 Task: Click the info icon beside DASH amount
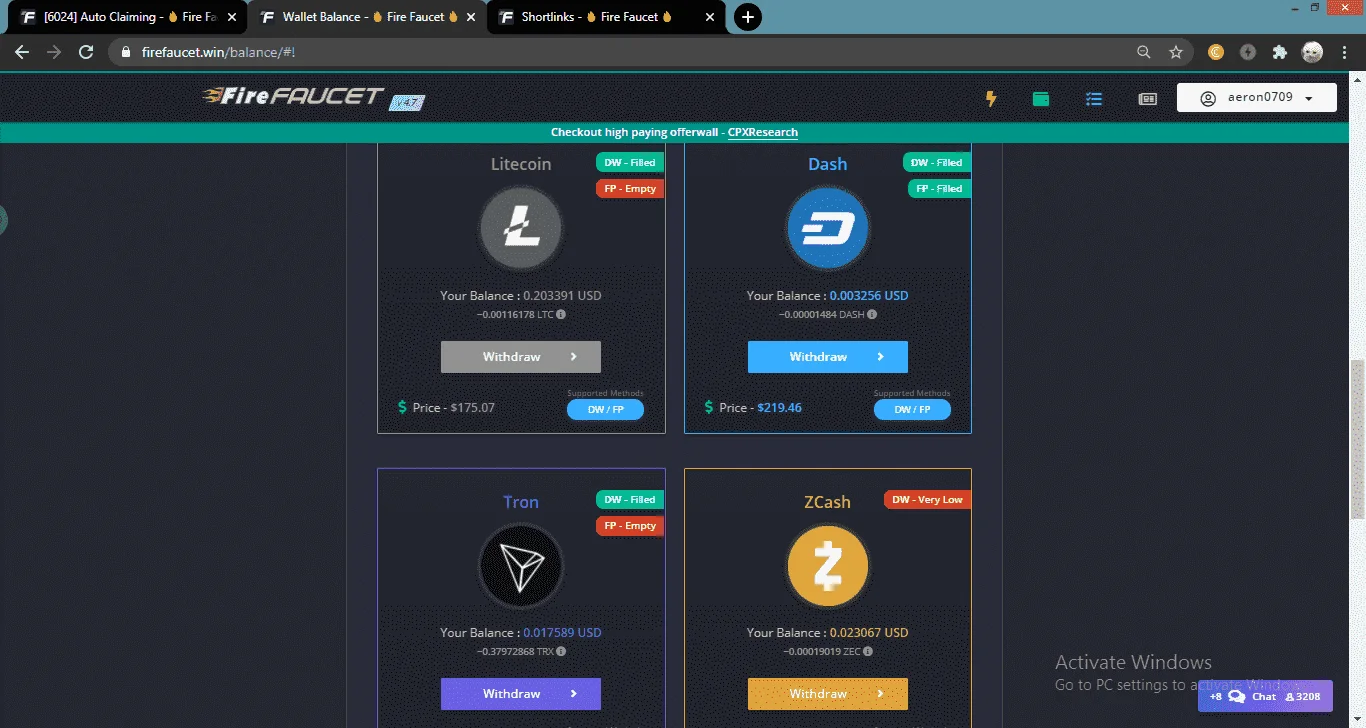tap(872, 314)
